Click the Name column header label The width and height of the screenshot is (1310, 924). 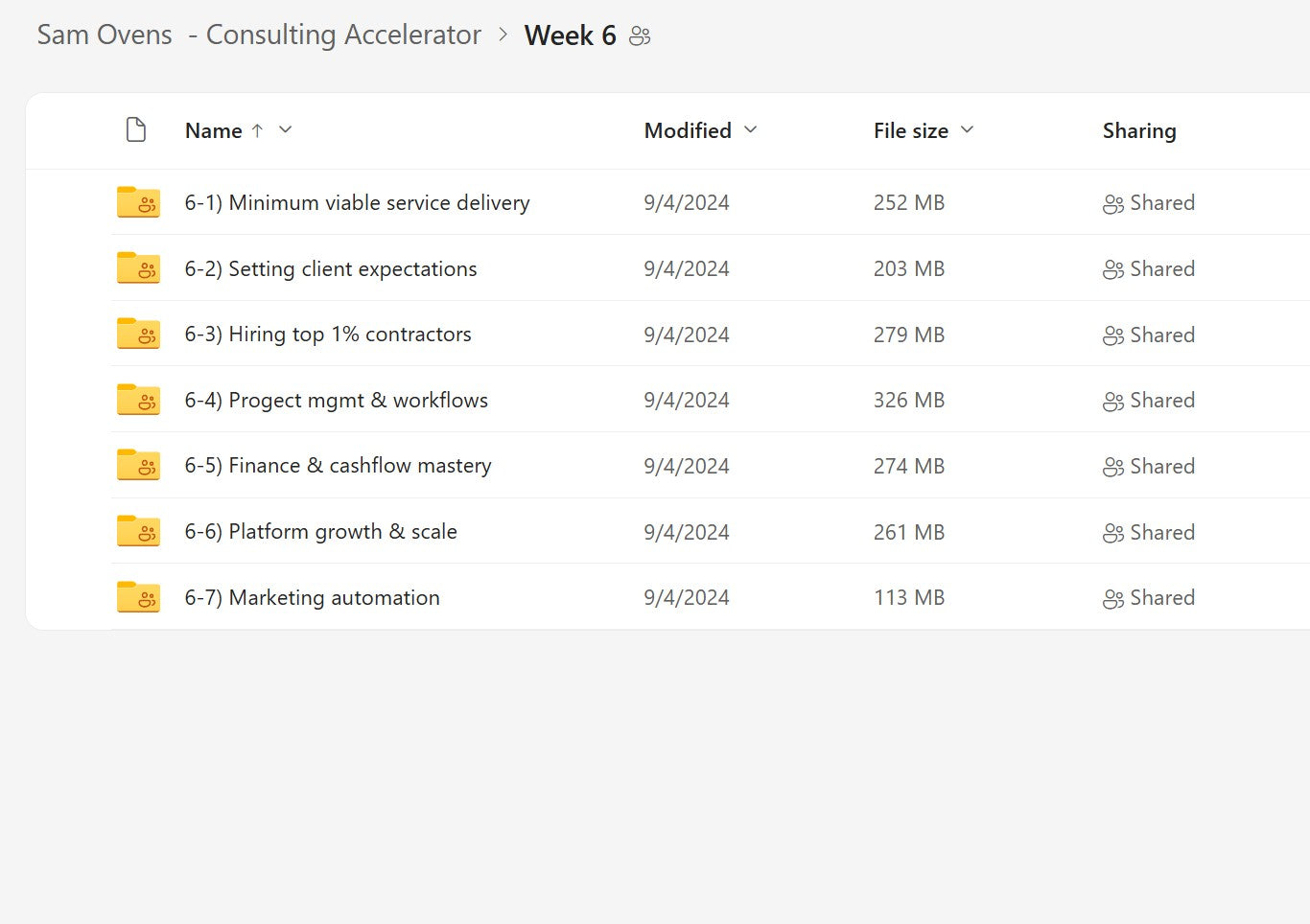[213, 130]
